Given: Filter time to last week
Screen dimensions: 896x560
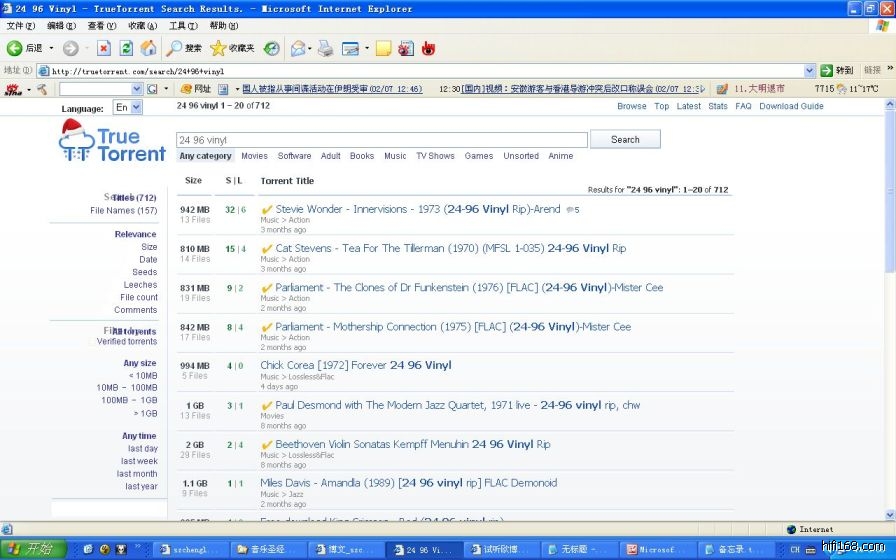Looking at the screenshot, I should (x=139, y=461).
